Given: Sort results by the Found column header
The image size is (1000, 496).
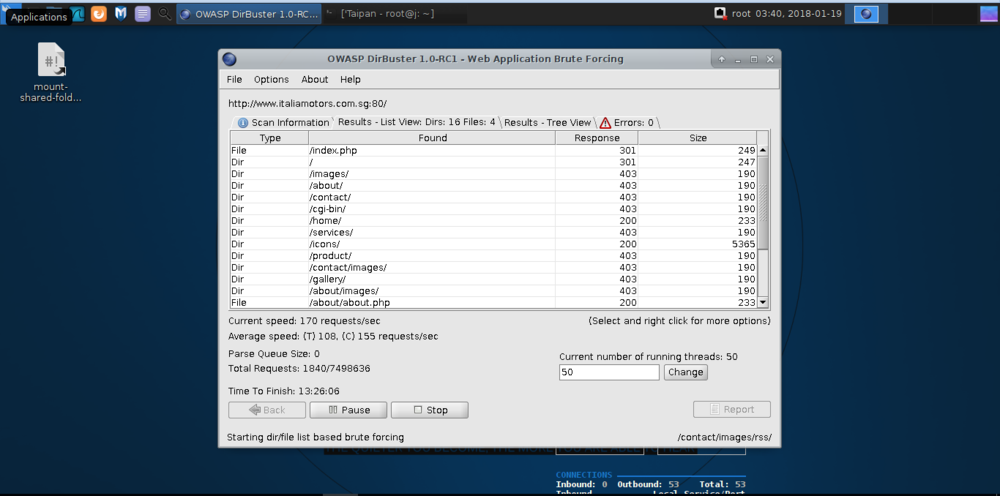Looking at the screenshot, I should coord(432,138).
